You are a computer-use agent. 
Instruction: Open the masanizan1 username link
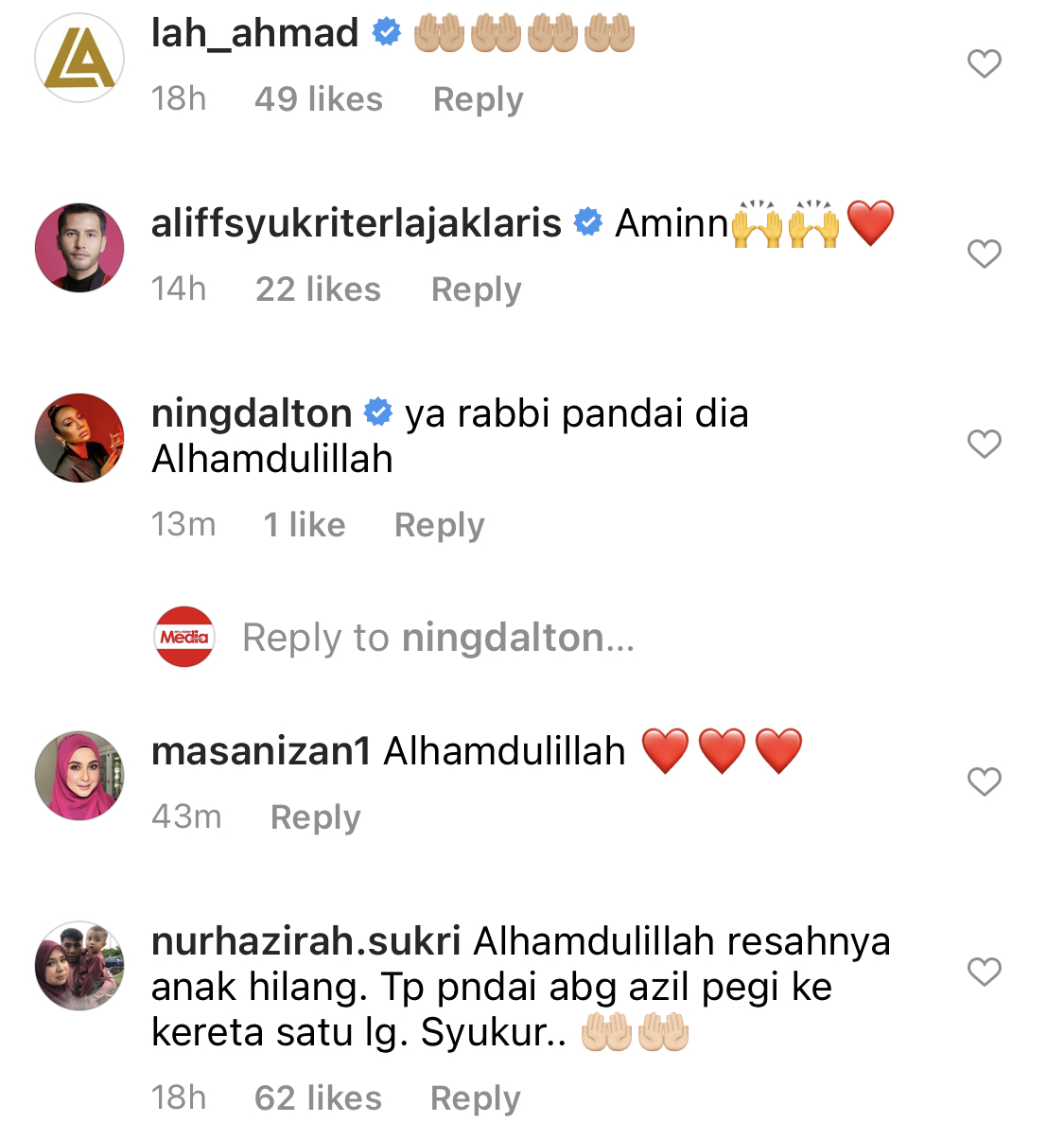[261, 751]
